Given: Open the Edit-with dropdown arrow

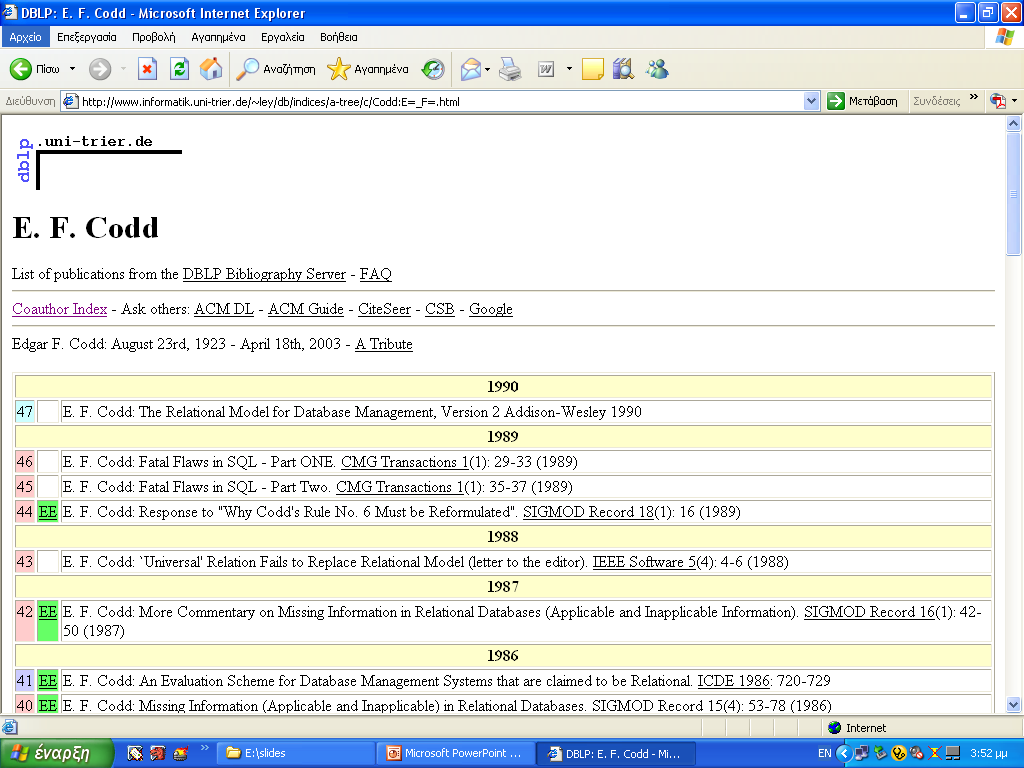Looking at the screenshot, I should pos(569,69).
